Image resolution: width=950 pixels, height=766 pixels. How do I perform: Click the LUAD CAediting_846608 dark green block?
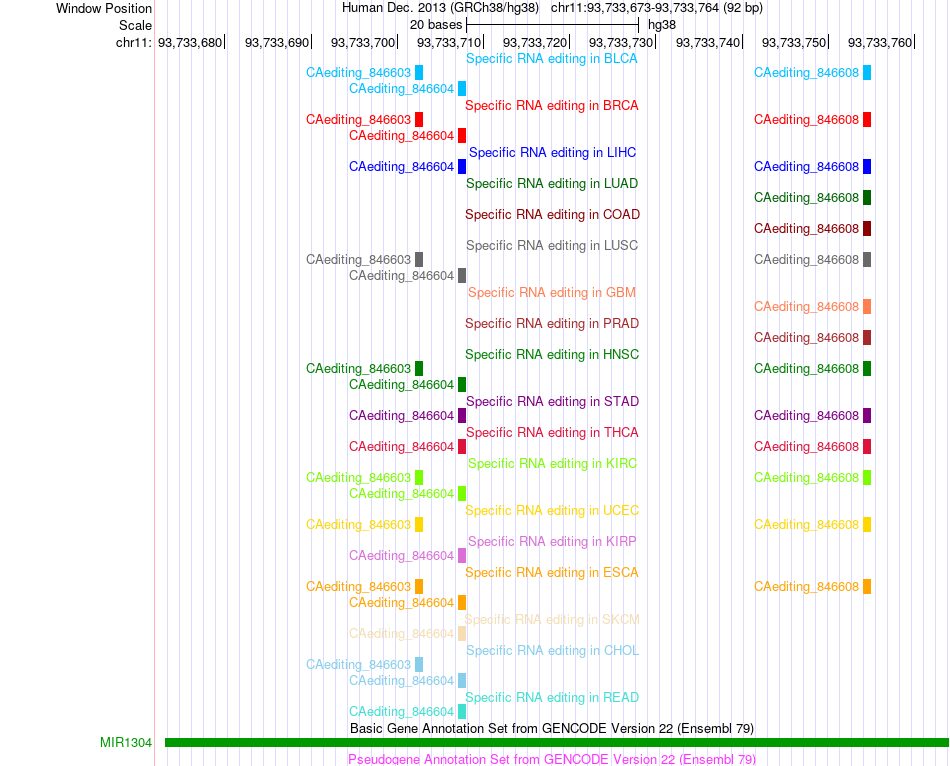coord(867,198)
